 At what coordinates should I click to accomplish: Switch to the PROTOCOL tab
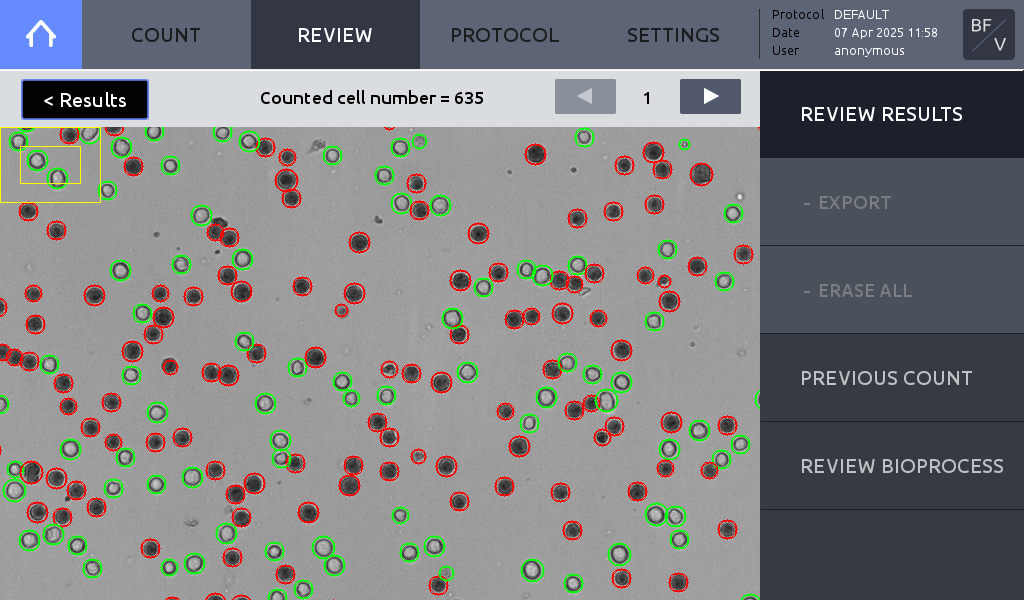coord(504,35)
